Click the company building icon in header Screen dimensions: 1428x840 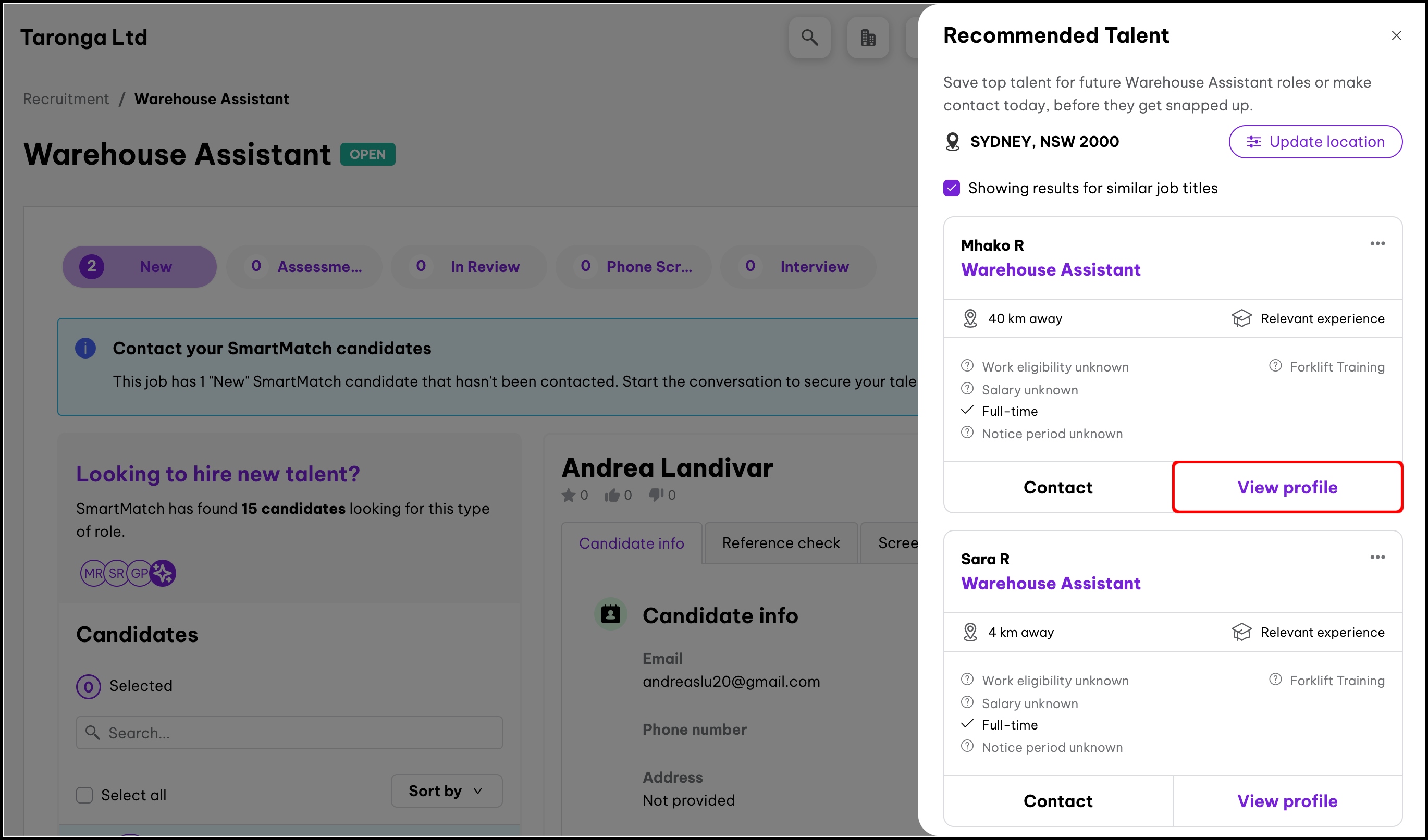tap(868, 38)
